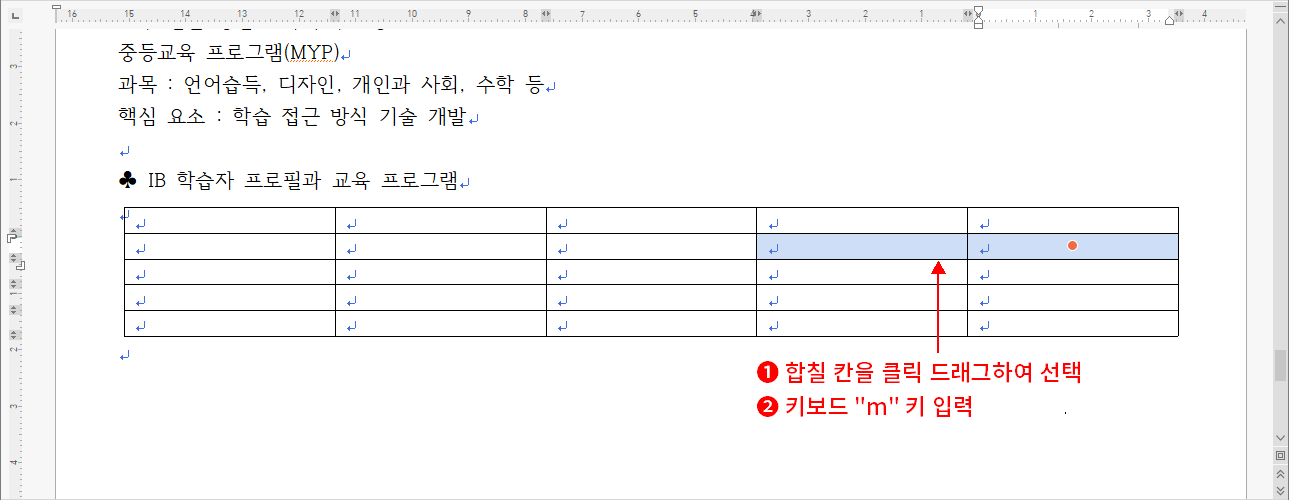This screenshot has height=500, width=1289.
Task: Select the left indent hourglass marker on ruler
Action: point(978,15)
